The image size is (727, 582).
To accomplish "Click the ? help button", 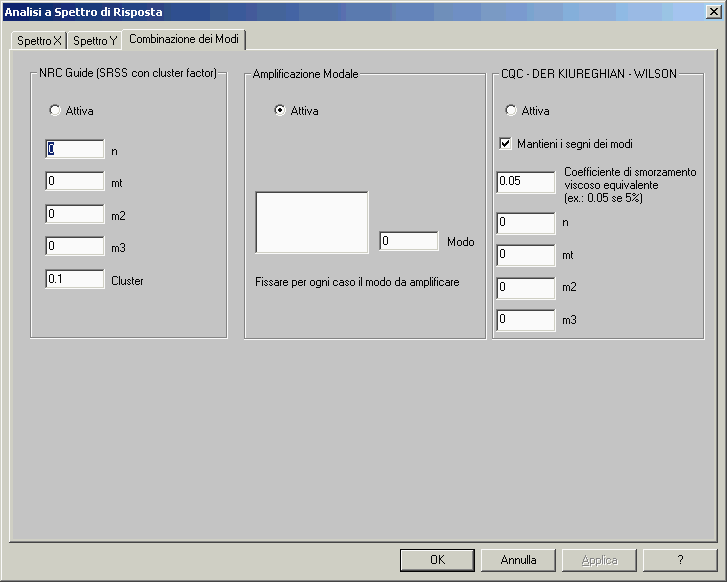I will coord(680,560).
